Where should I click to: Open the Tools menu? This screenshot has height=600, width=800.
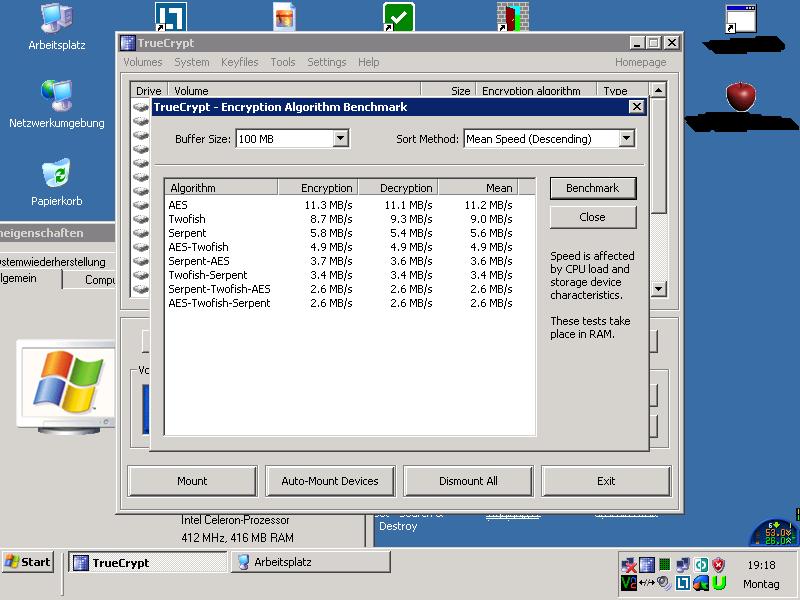[283, 62]
